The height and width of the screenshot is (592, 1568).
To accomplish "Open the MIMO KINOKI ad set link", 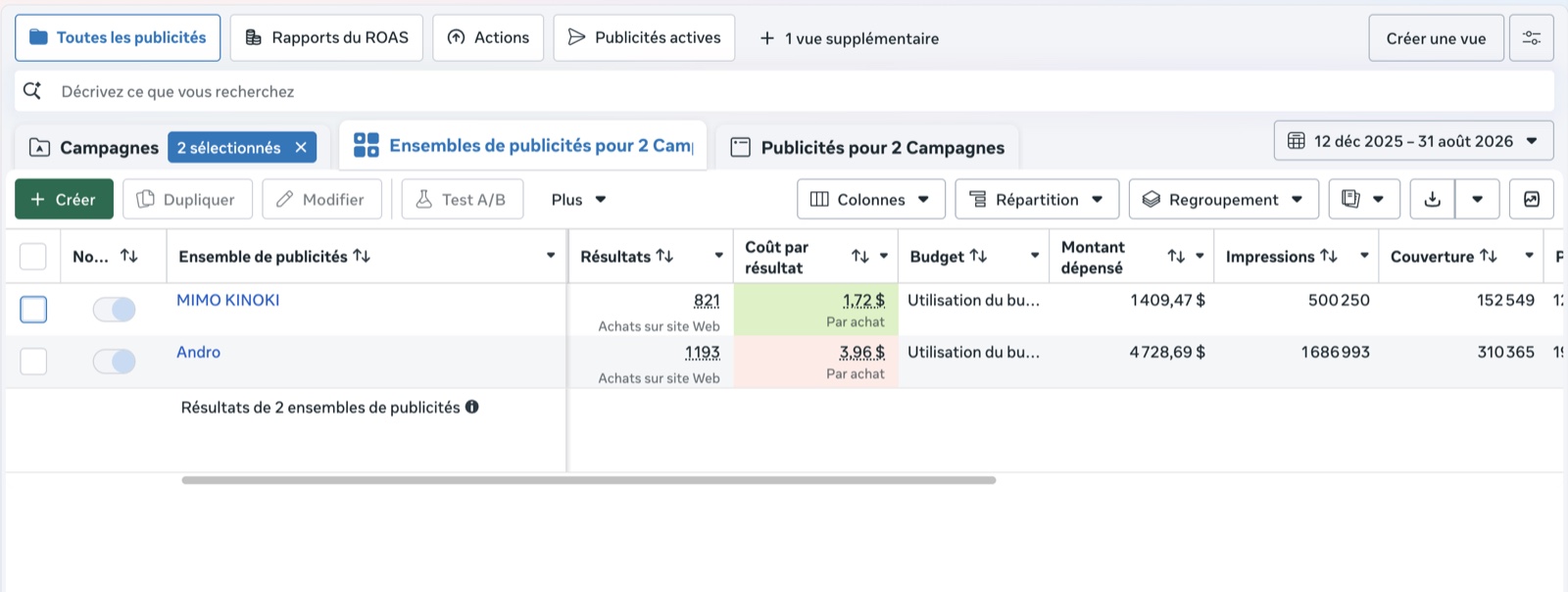I will [228, 300].
